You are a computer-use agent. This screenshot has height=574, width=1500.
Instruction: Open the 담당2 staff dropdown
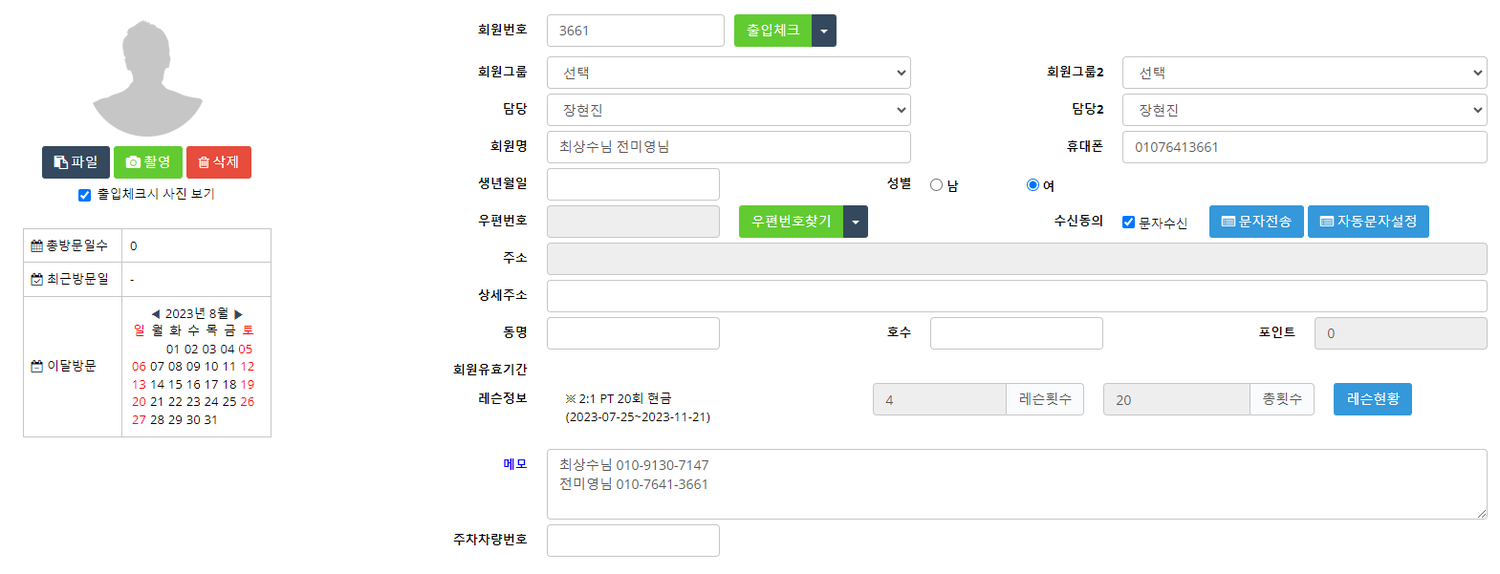pyautogui.click(x=1304, y=111)
